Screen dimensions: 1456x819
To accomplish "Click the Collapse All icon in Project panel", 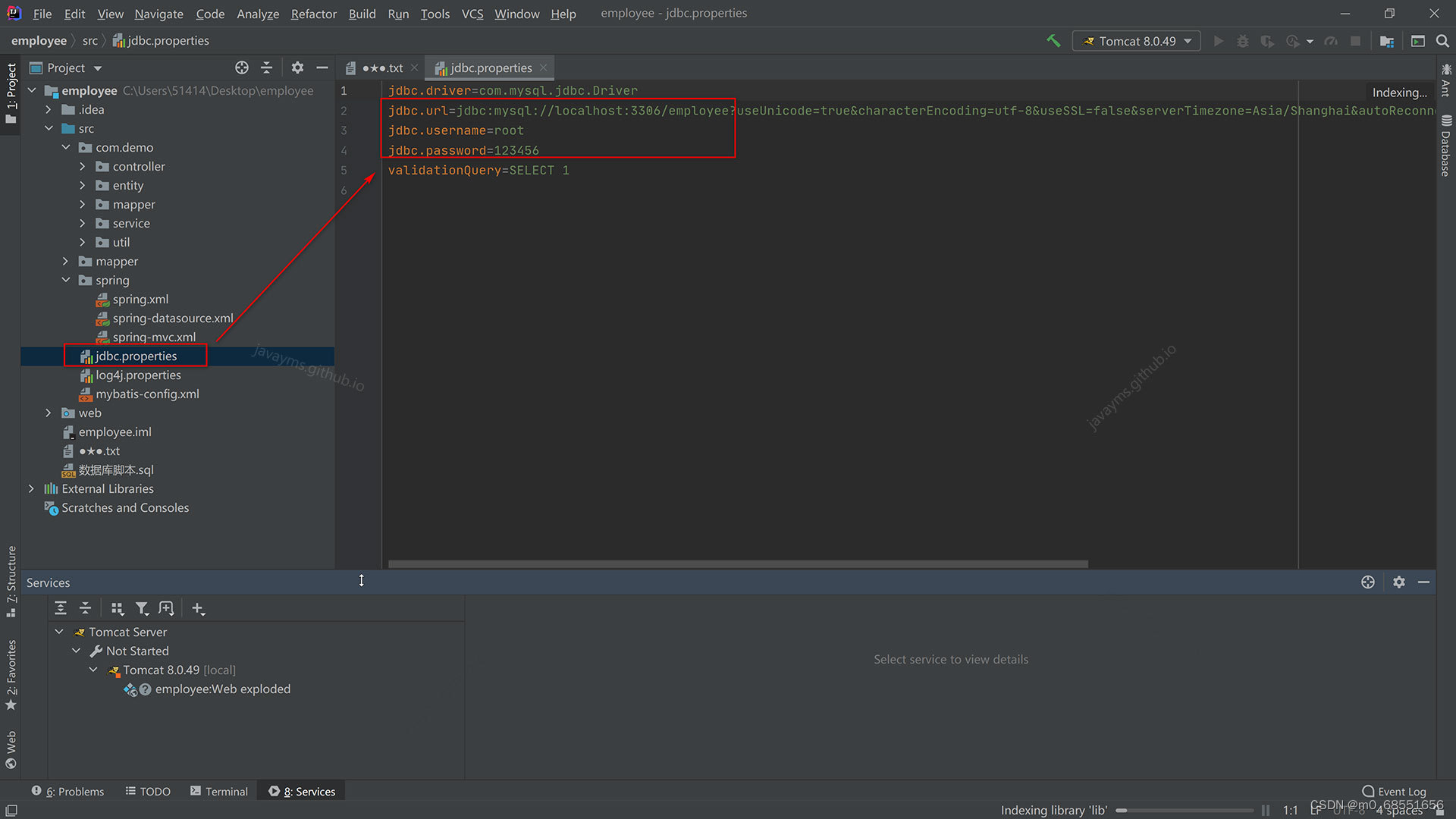I will 266,67.
